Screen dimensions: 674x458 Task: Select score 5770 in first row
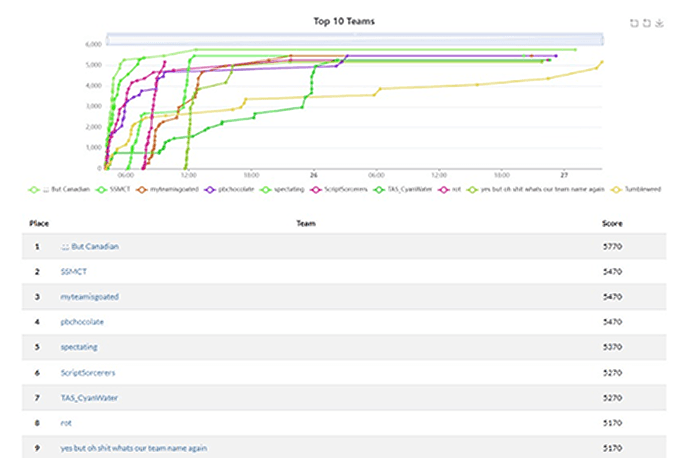[x=612, y=246]
